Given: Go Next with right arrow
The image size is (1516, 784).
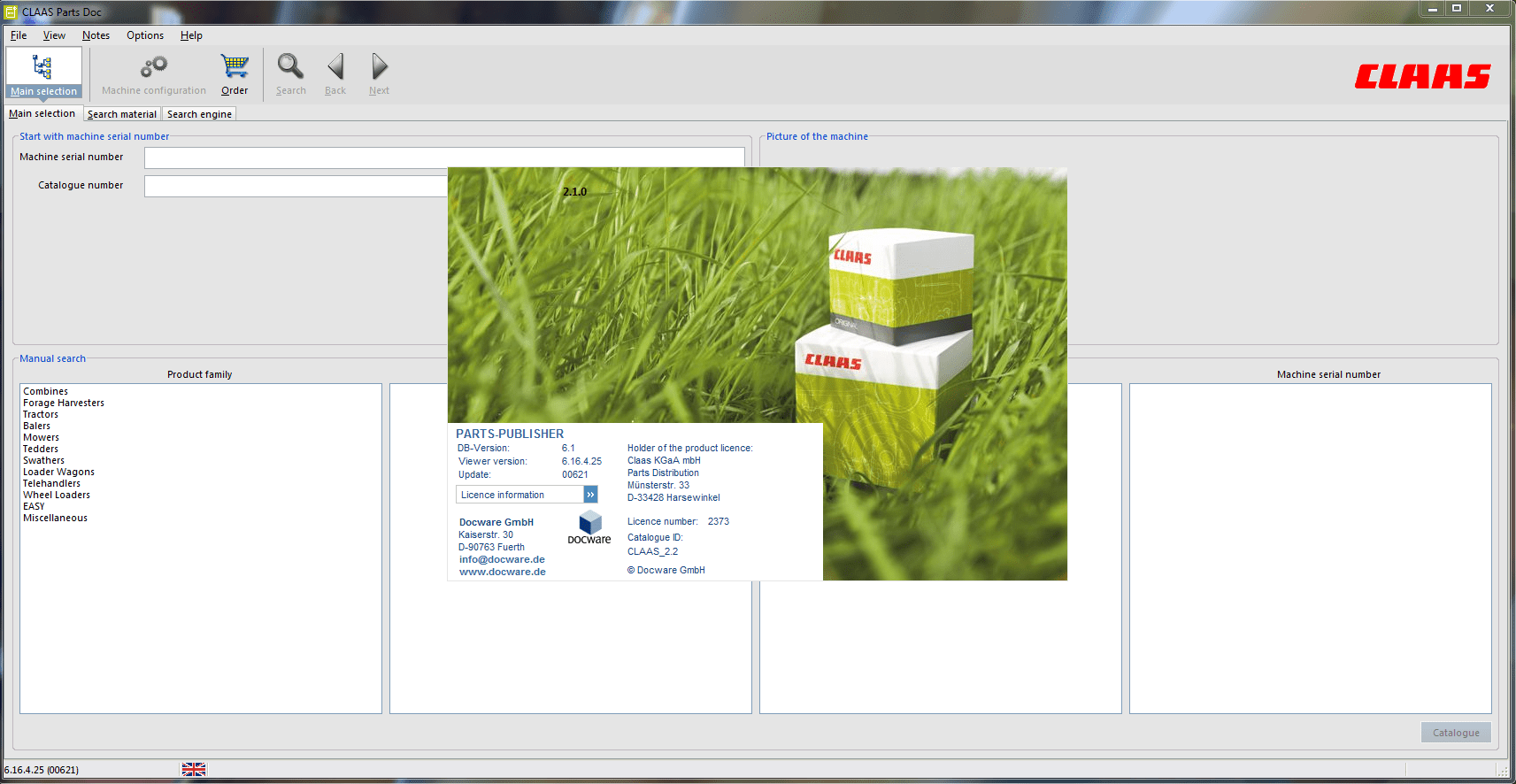Looking at the screenshot, I should click(380, 66).
